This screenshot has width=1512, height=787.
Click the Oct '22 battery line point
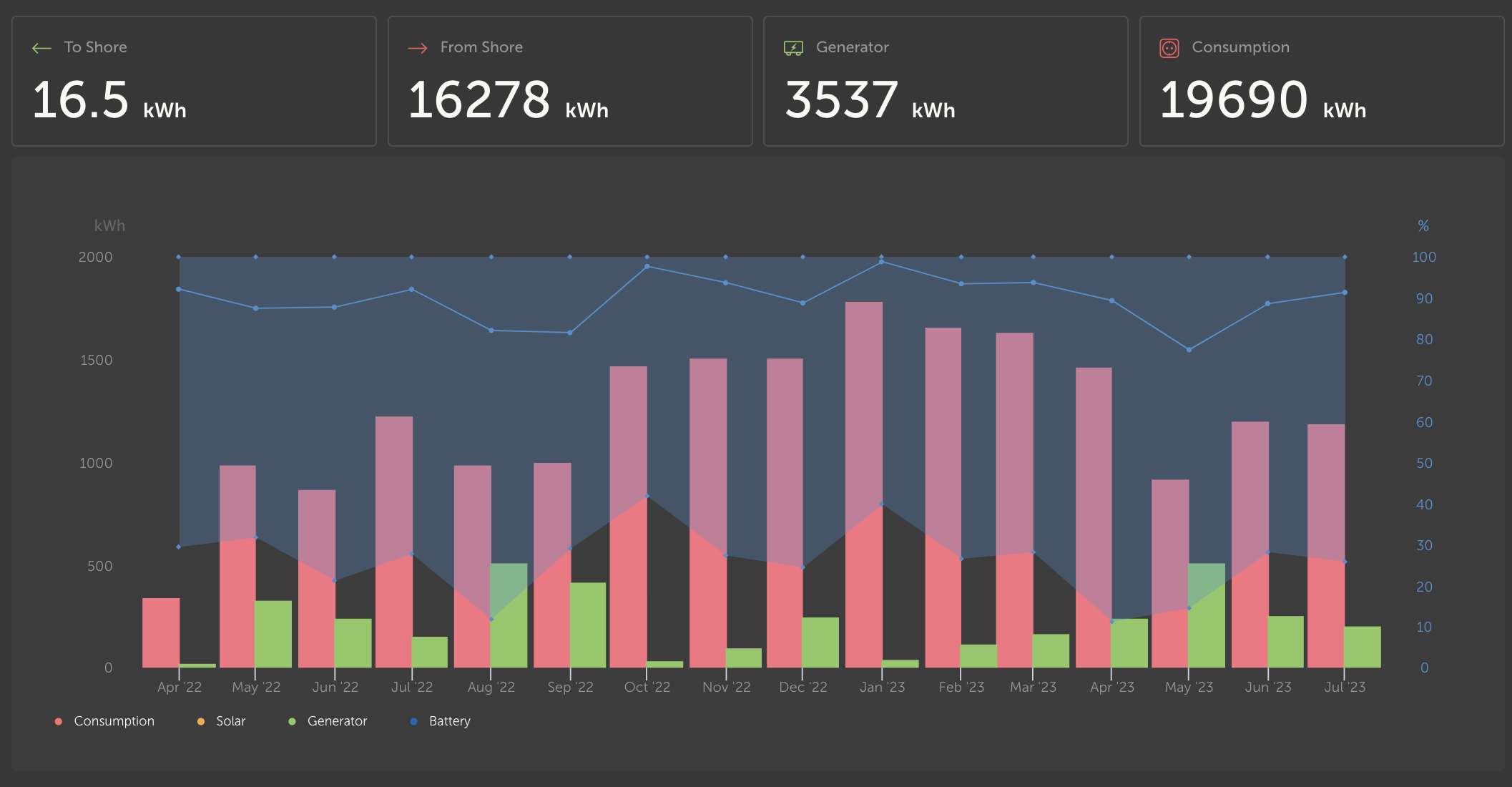point(647,267)
